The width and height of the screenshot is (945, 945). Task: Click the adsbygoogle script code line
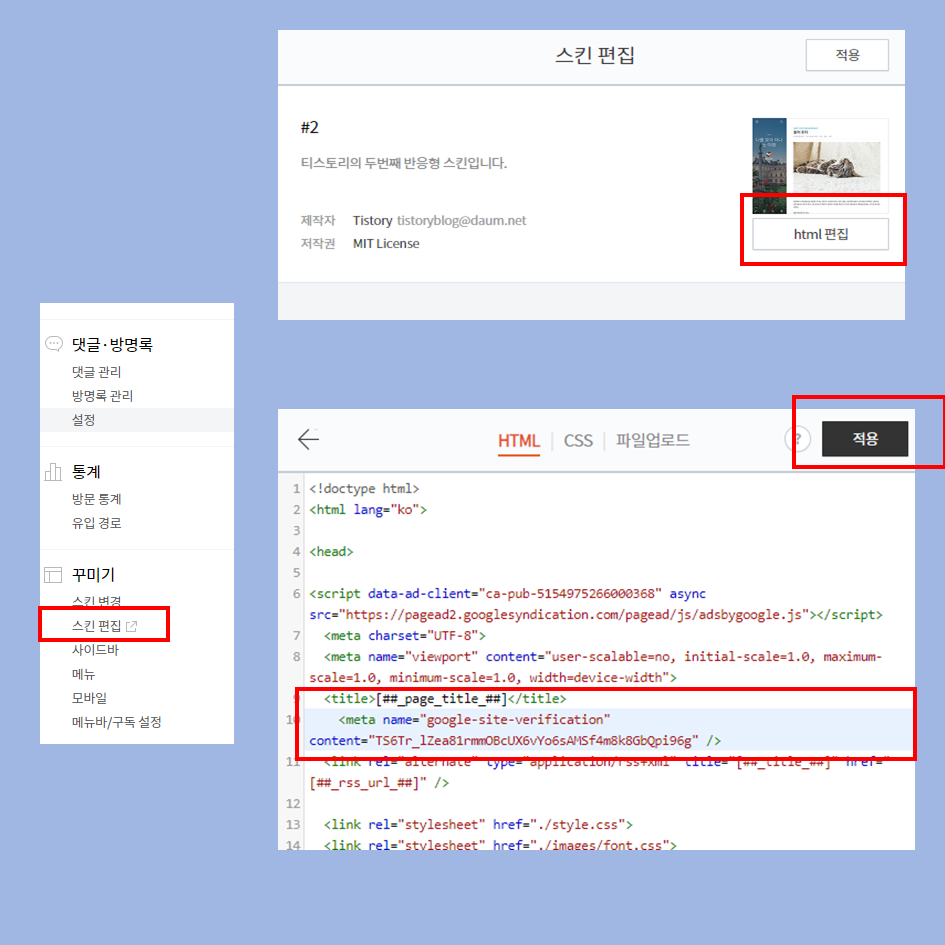point(595,604)
